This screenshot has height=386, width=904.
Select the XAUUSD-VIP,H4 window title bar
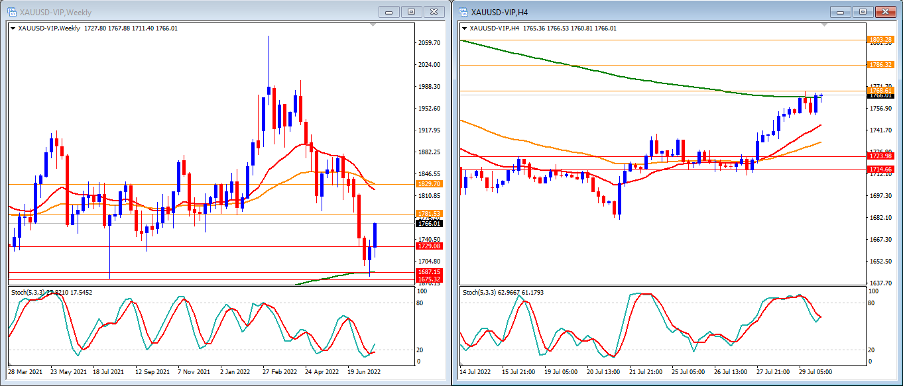[x=678, y=12]
